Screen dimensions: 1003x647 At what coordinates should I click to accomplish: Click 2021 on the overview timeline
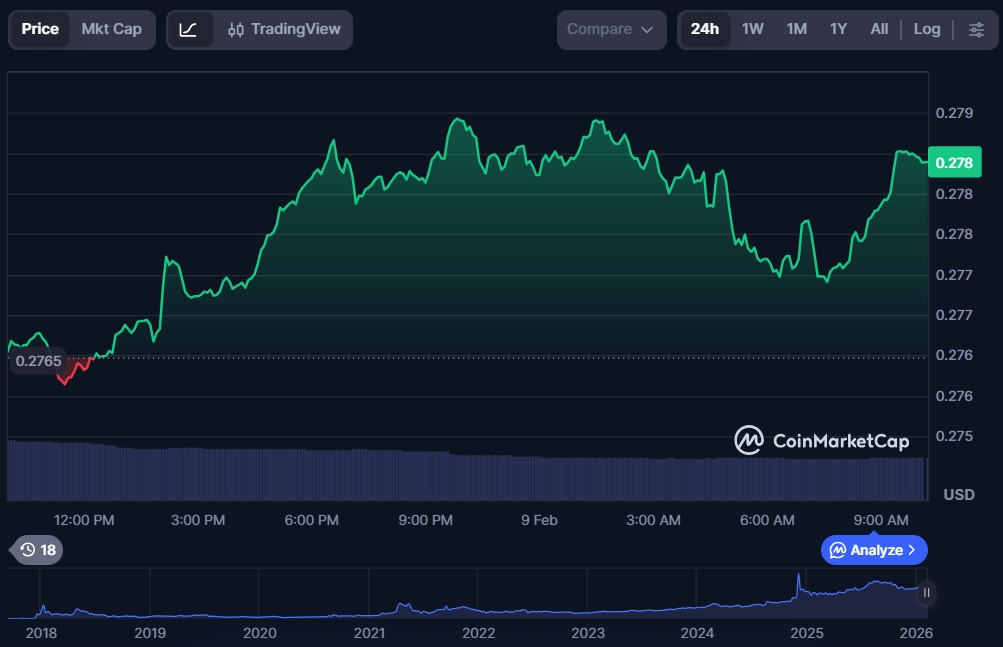pyautogui.click(x=369, y=633)
